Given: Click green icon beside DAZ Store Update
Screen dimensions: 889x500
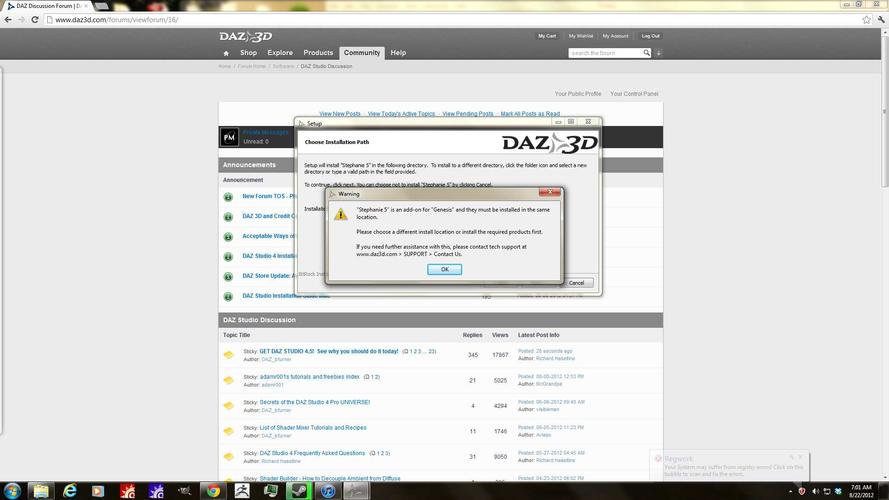Looking at the screenshot, I should [x=228, y=276].
